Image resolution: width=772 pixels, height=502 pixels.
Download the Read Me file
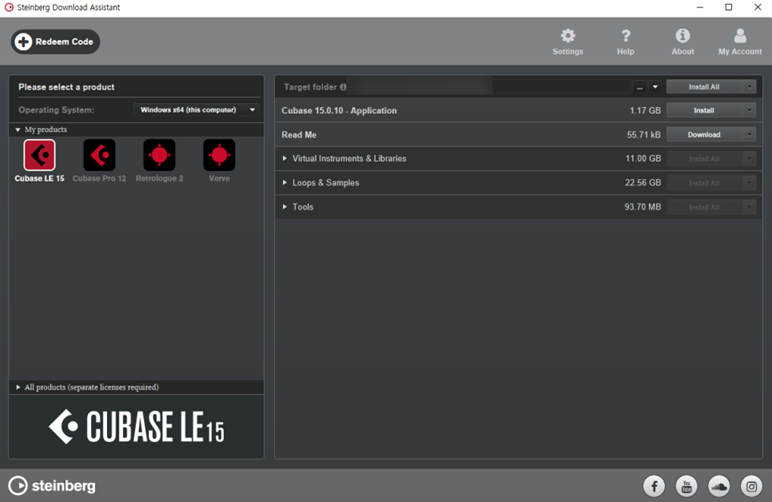703,135
